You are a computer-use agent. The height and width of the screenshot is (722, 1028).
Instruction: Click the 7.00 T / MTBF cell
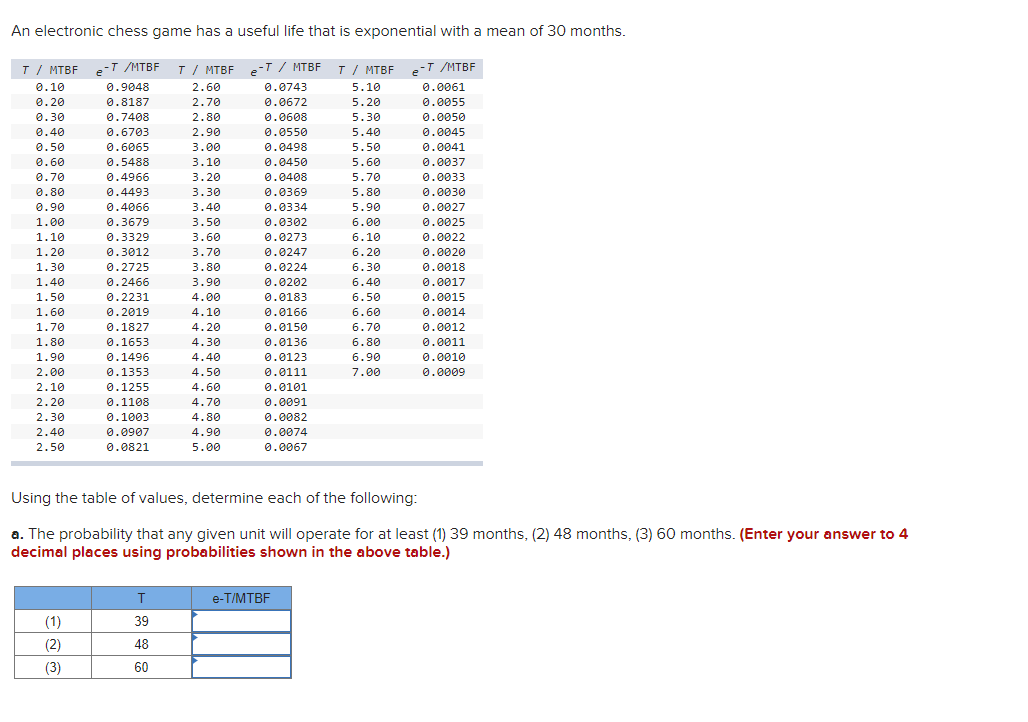pyautogui.click(x=366, y=372)
